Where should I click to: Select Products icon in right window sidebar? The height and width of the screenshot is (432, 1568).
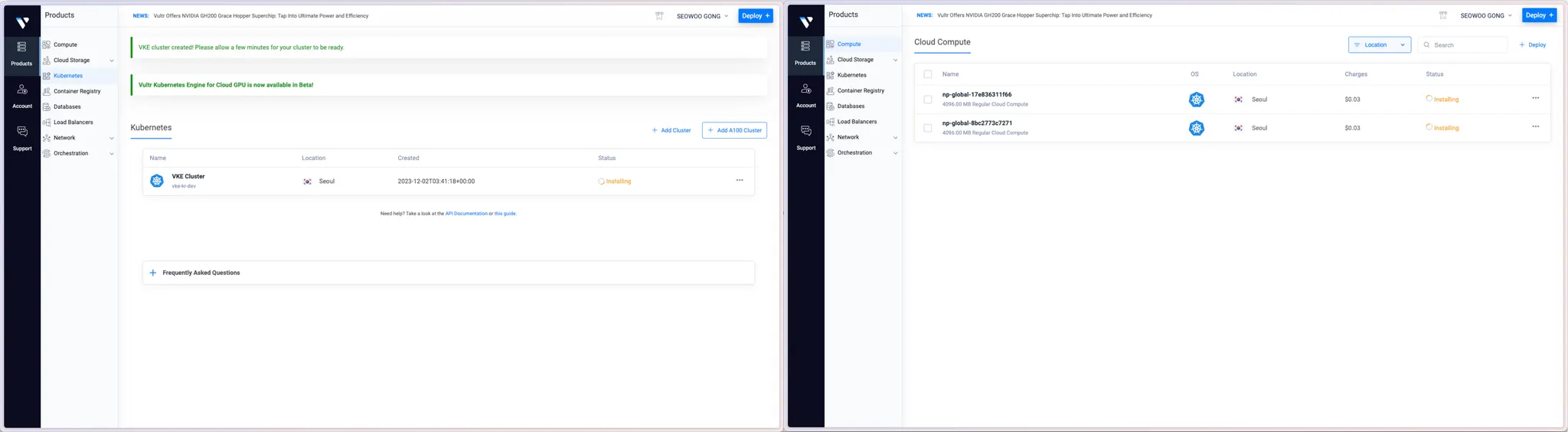pyautogui.click(x=805, y=47)
